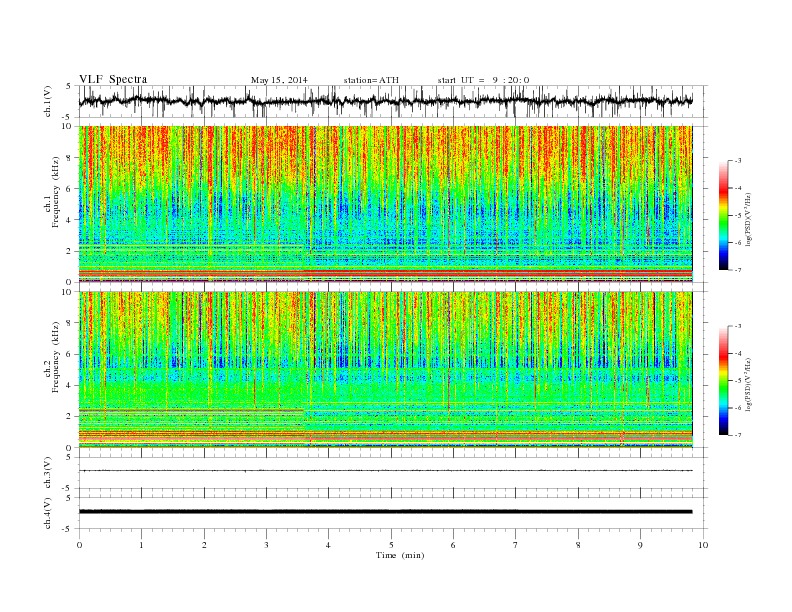Click the time-axis tick label "5"
The height and width of the screenshot is (612, 792).
(391, 545)
